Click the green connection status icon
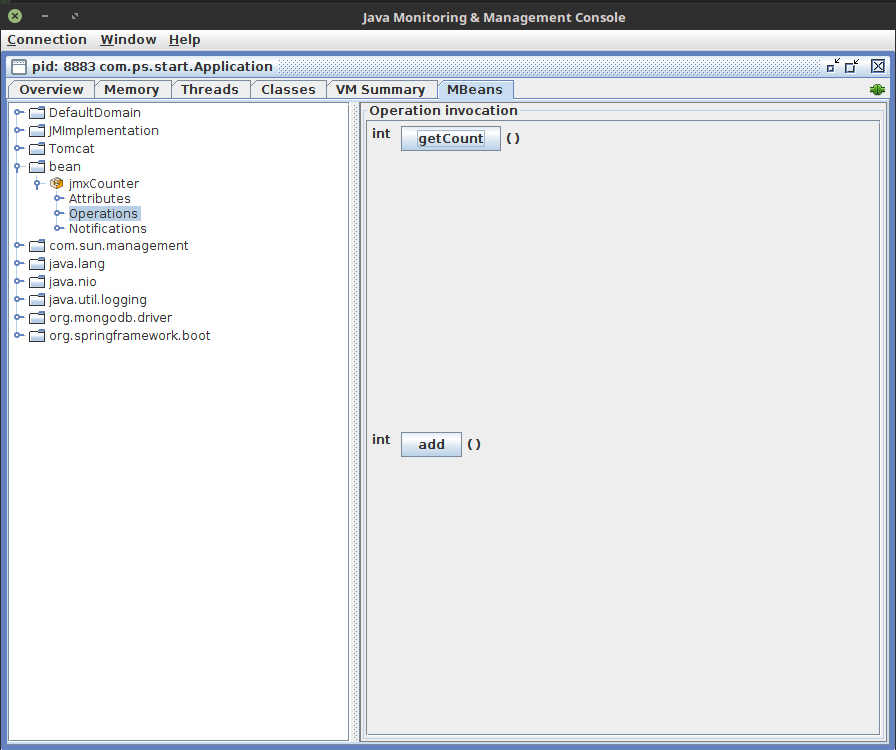This screenshot has width=896, height=750. tap(877, 90)
